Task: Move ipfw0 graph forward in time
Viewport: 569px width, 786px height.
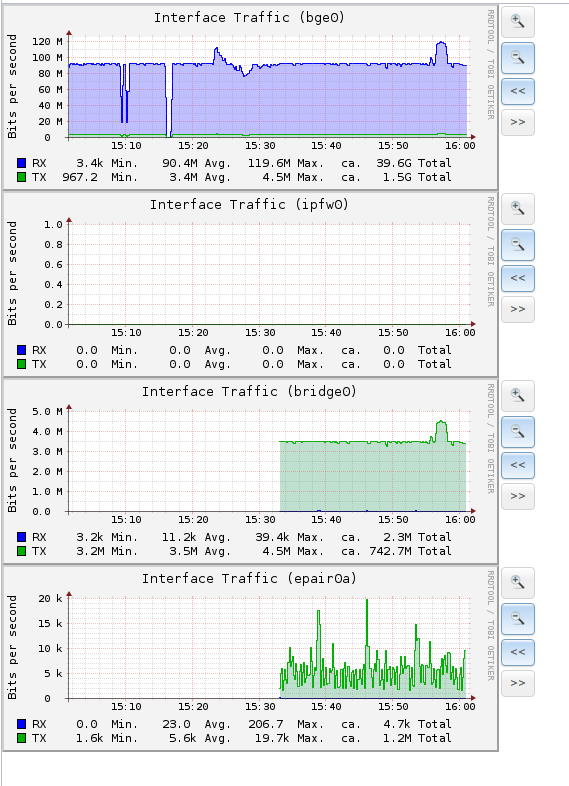Action: coord(518,309)
